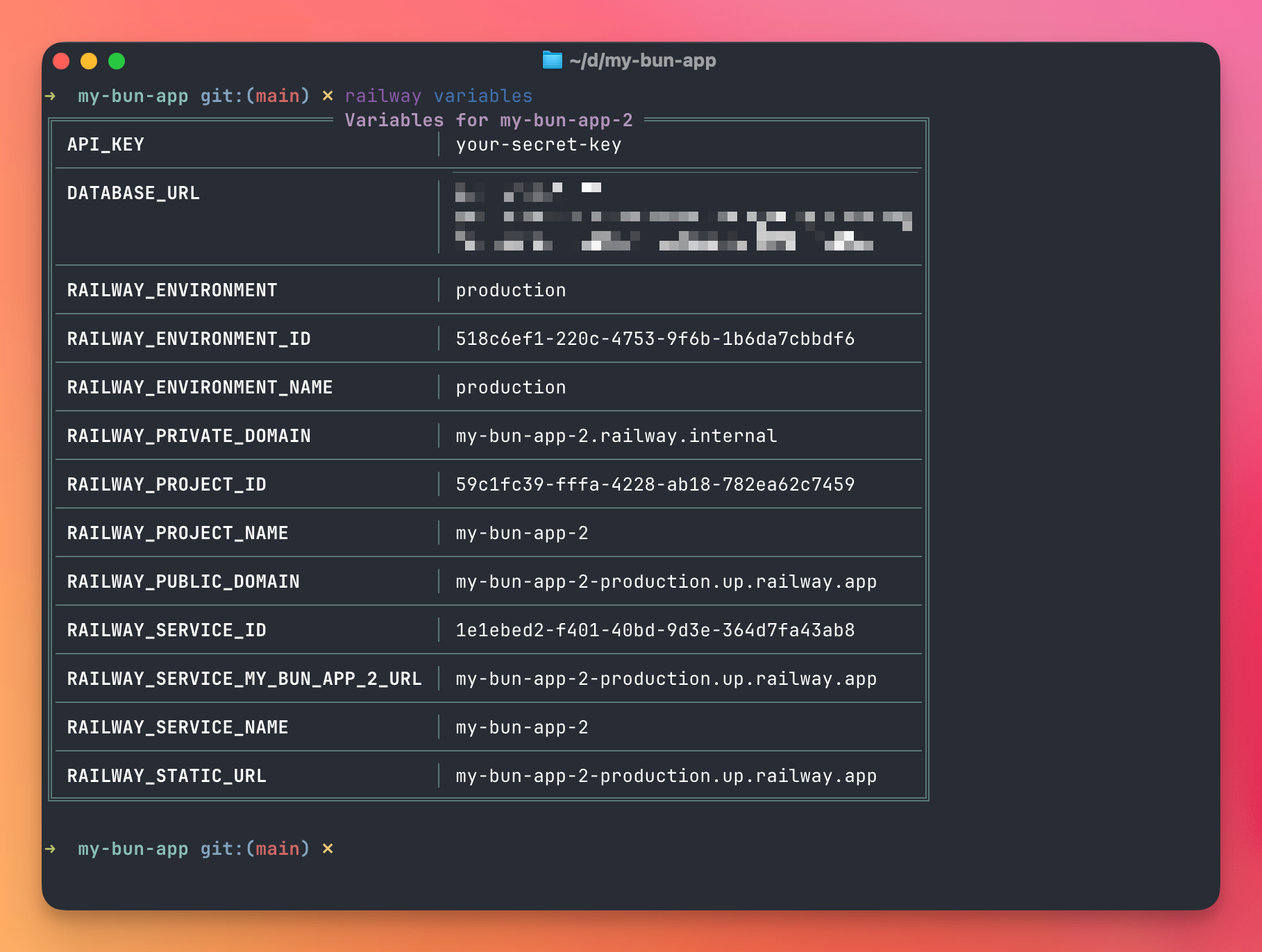Click the 'railway variables' command text
The width and height of the screenshot is (1262, 952).
coord(438,96)
